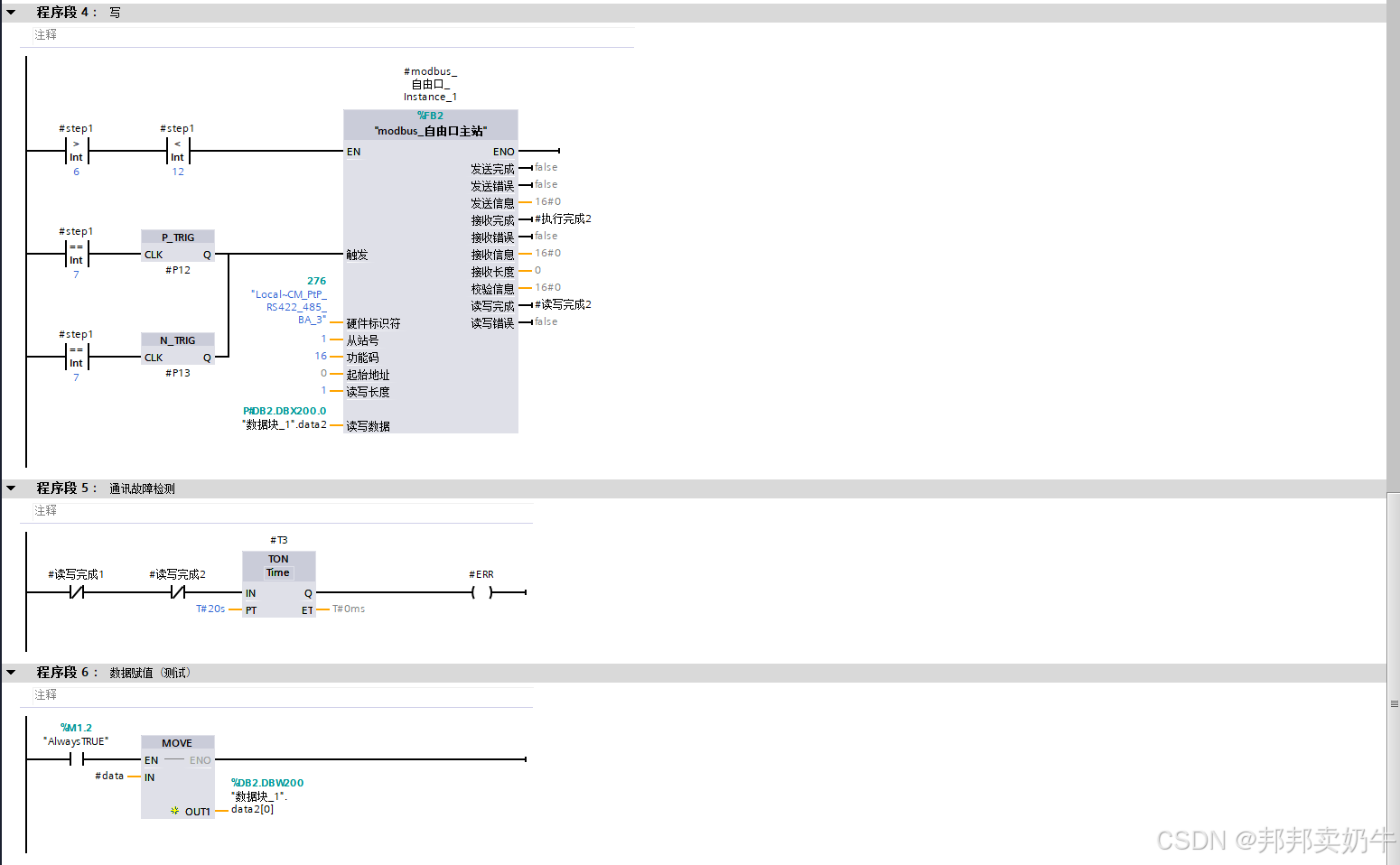
Task: Click the 注释 comment field of 程序段 5
Action: (x=283, y=511)
